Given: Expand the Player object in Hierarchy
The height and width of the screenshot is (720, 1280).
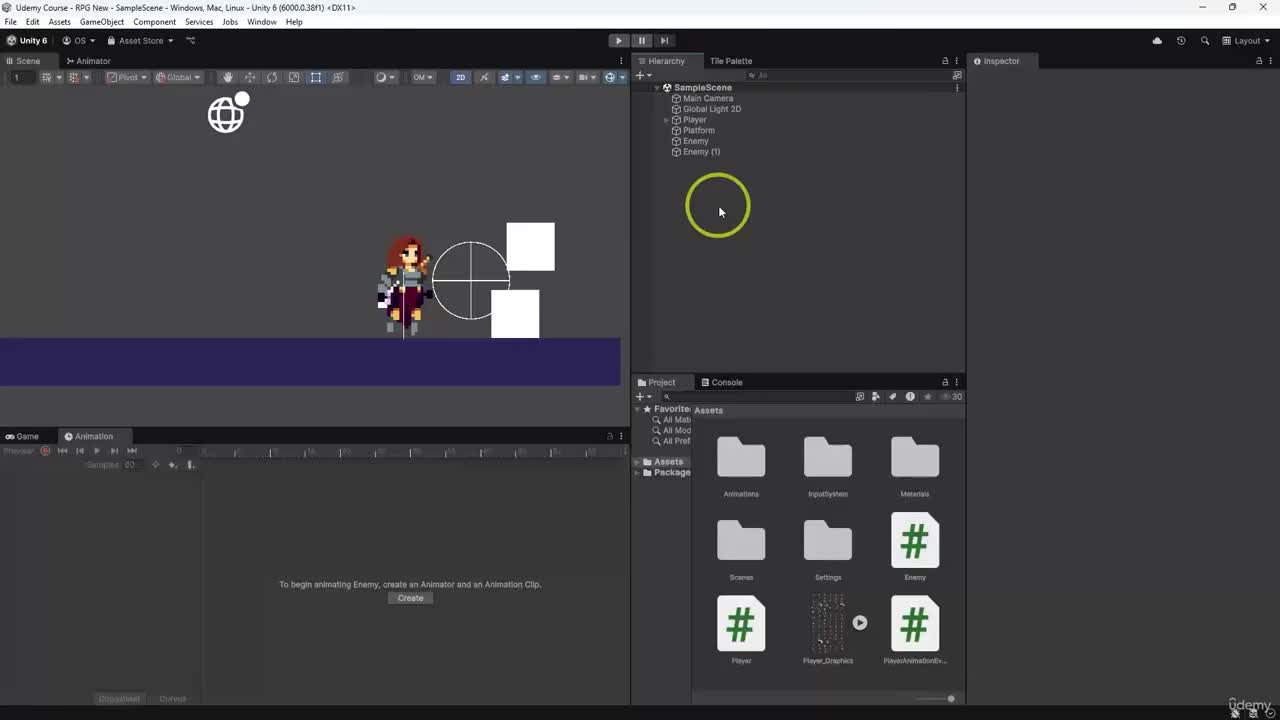Looking at the screenshot, I should point(667,120).
